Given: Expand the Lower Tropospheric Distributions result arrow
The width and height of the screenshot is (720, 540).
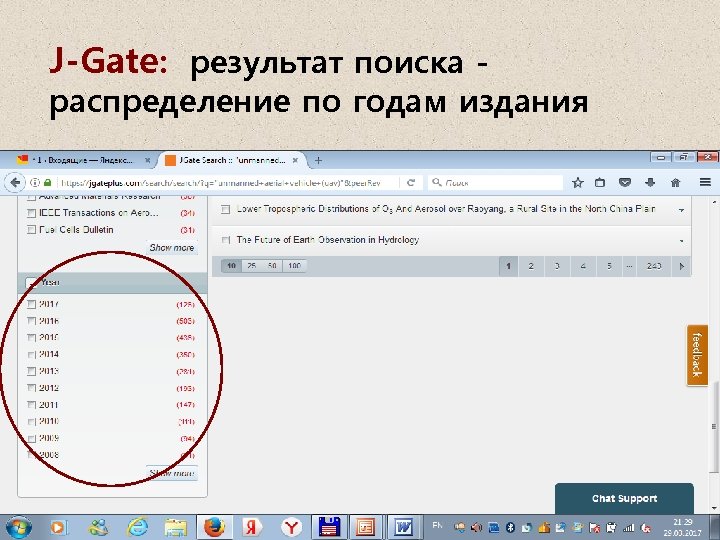Looking at the screenshot, I should pos(681,210).
